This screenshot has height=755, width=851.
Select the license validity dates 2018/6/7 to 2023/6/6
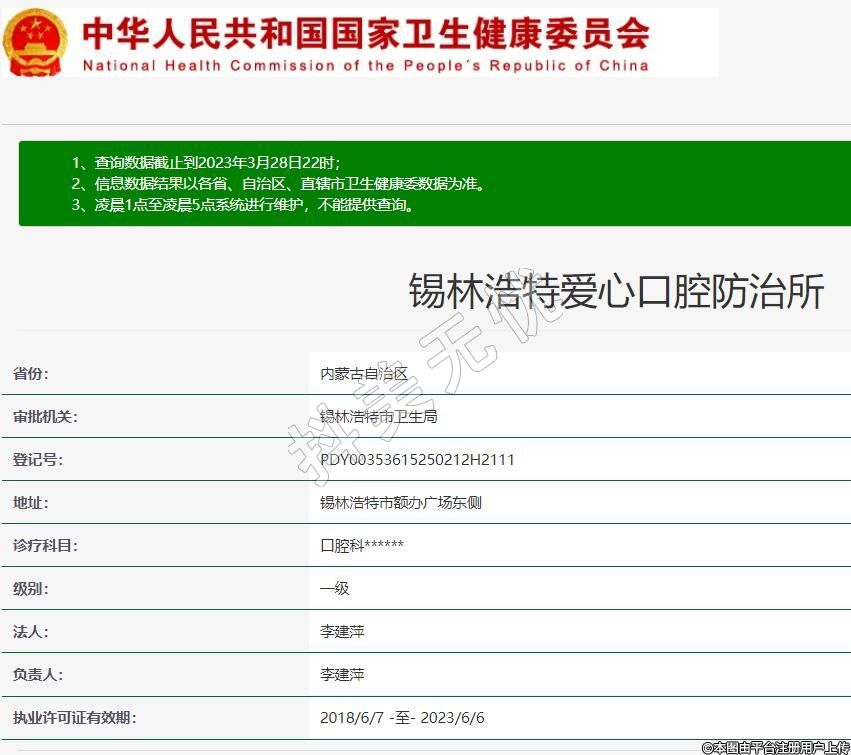click(402, 718)
